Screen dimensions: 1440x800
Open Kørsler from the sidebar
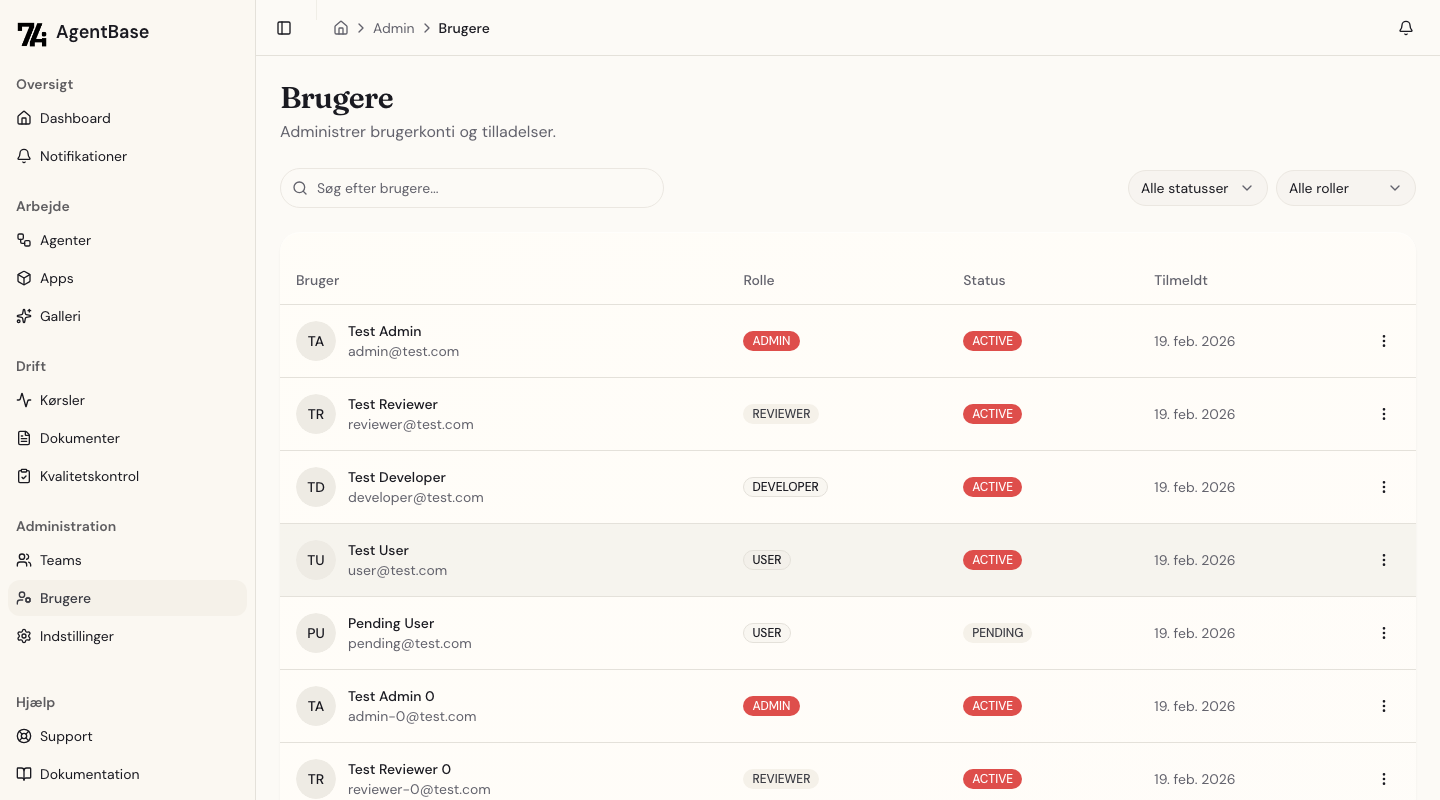(62, 400)
